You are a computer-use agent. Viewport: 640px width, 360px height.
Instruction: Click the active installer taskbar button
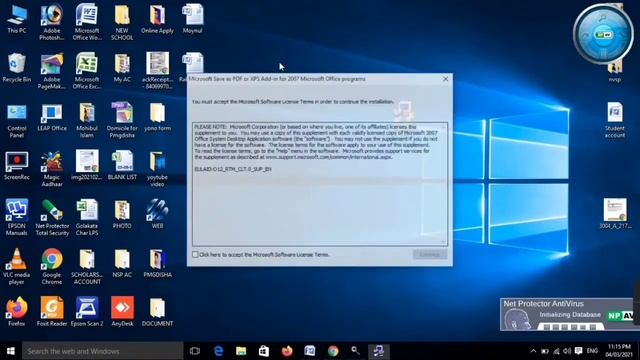coord(379,351)
